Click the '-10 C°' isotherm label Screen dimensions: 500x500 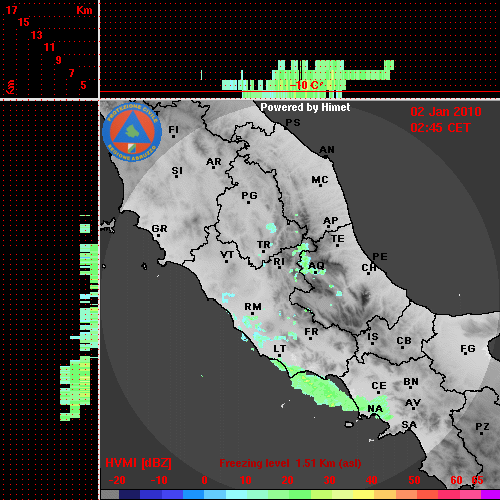click(x=306, y=85)
